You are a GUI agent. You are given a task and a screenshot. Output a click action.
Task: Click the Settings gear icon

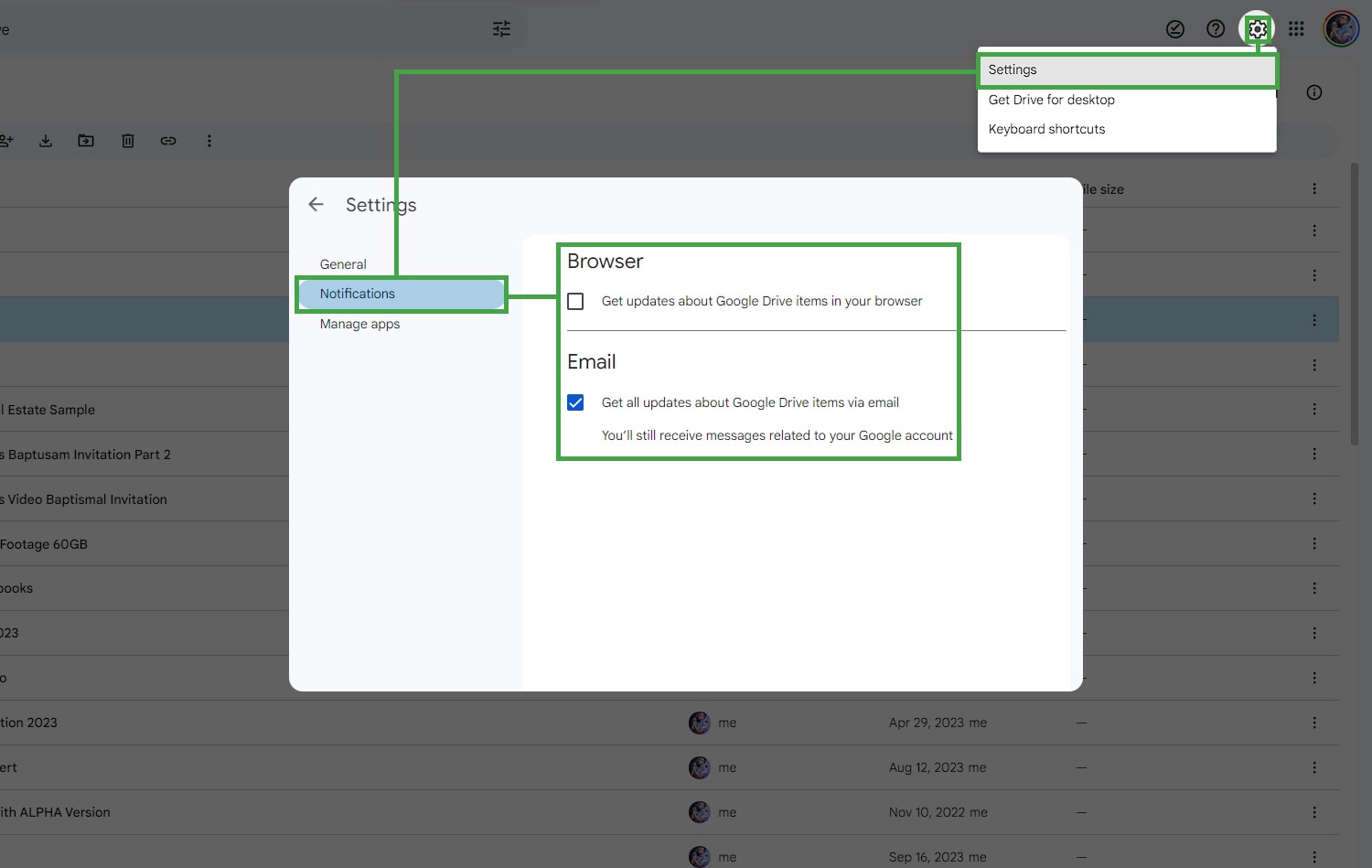1257,28
